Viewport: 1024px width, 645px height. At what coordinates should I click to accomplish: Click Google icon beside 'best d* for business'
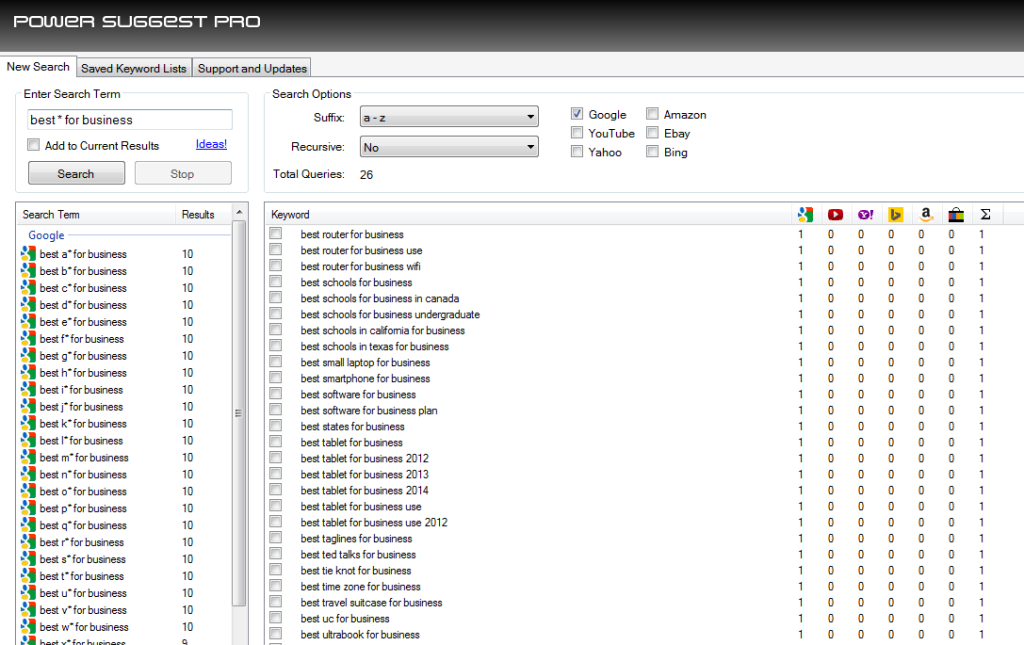28,305
